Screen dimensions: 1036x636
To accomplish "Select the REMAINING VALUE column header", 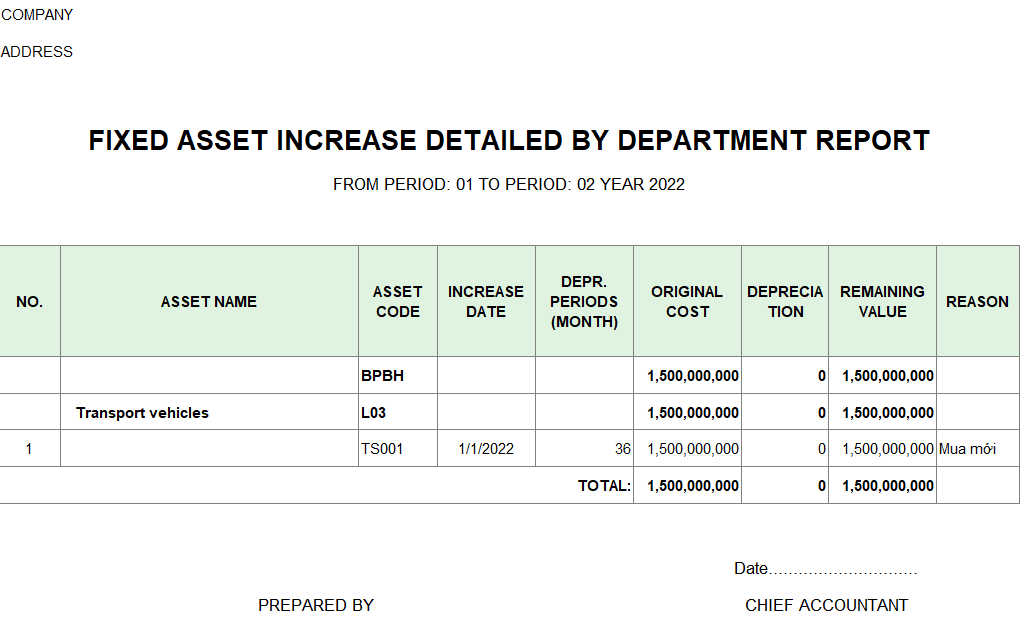I will pos(882,302).
